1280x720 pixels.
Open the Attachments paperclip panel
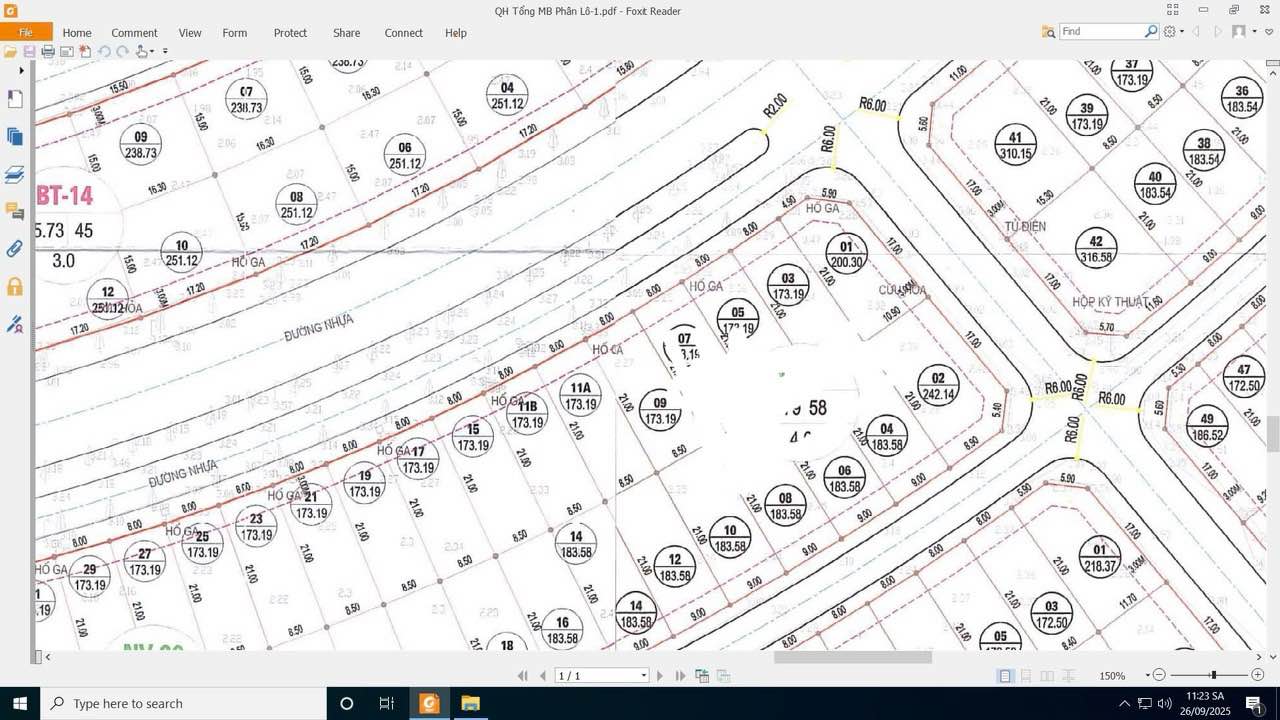15,248
